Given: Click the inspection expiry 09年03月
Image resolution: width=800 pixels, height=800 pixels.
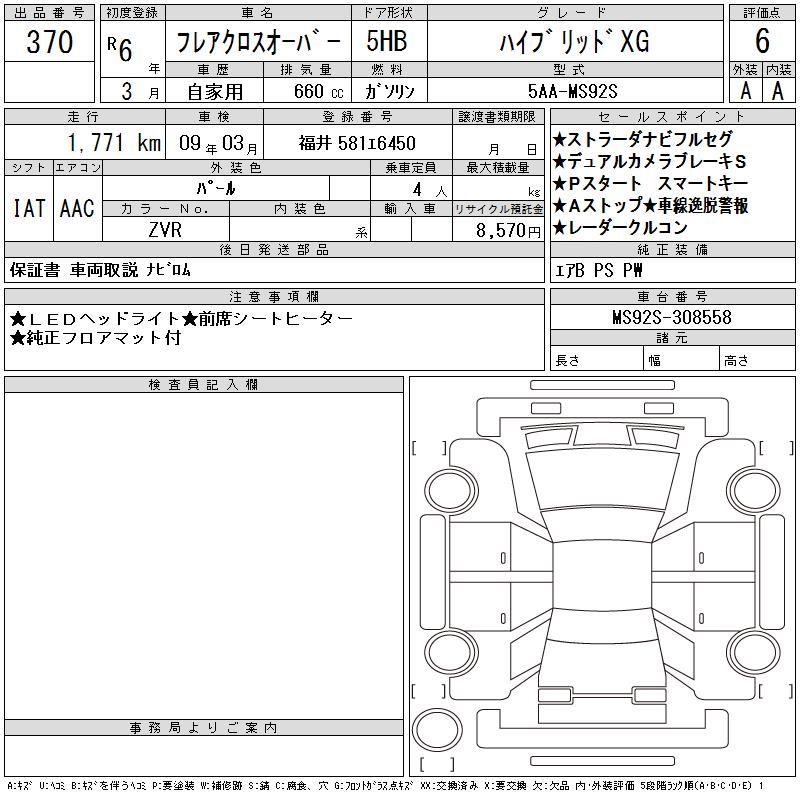Looking at the screenshot, I should [x=218, y=144].
